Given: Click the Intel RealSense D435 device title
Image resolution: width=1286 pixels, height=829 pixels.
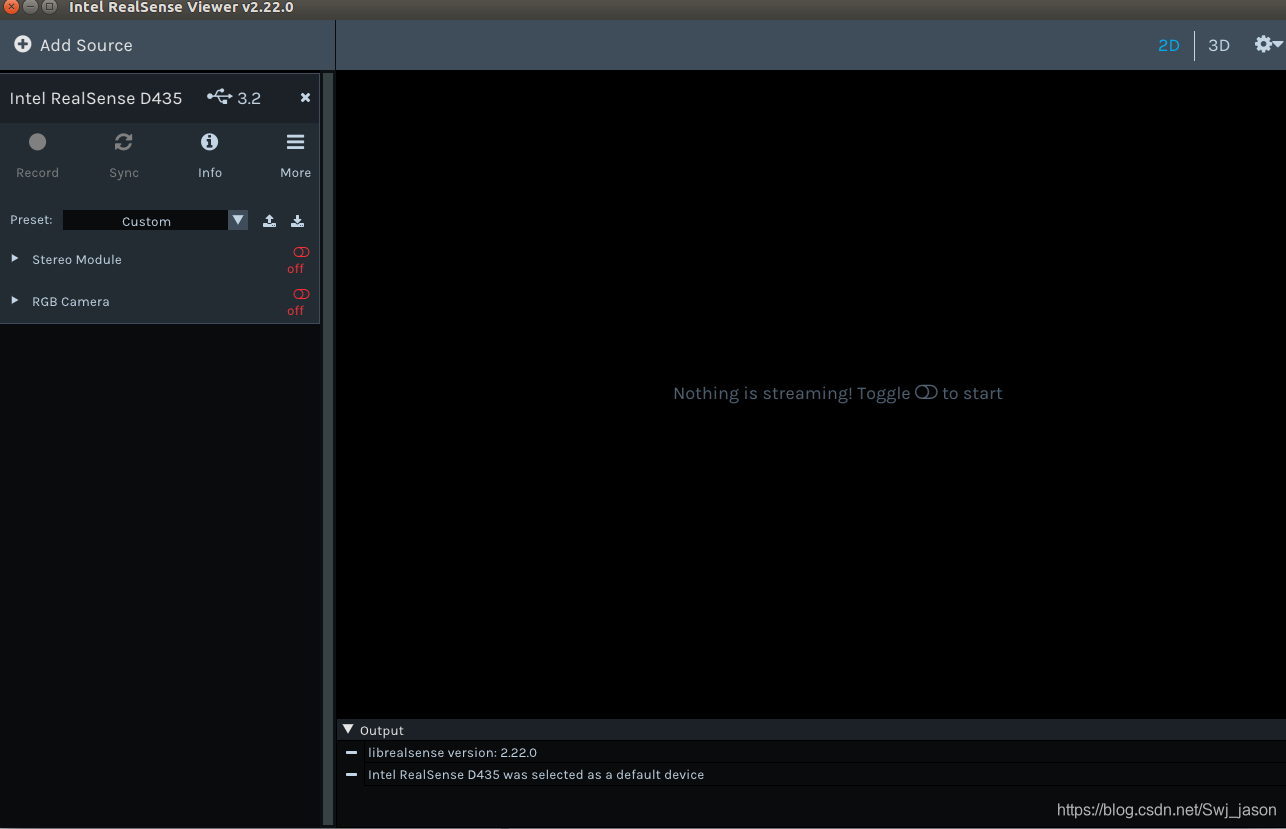Looking at the screenshot, I should click(x=96, y=98).
